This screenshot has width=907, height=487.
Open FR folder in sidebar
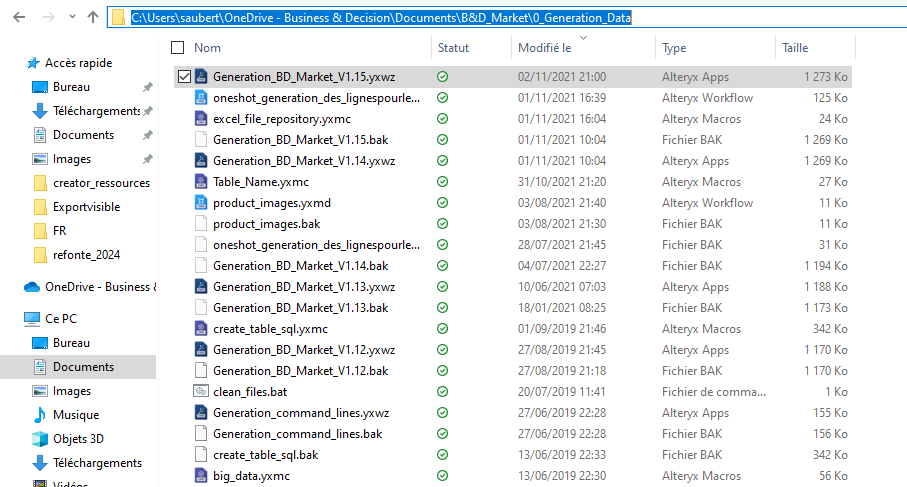[60, 231]
